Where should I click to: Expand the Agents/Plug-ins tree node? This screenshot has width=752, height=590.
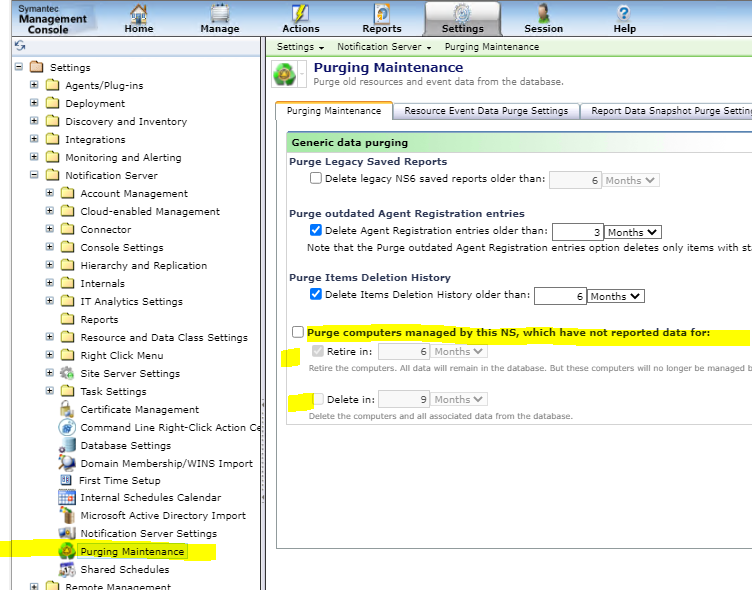pyautogui.click(x=34, y=85)
